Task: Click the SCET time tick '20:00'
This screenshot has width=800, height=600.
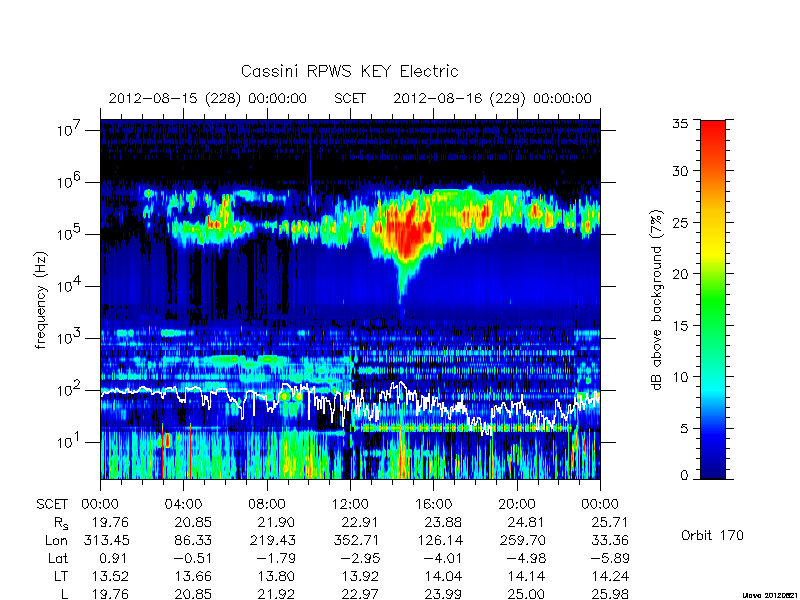Action: click(x=517, y=504)
